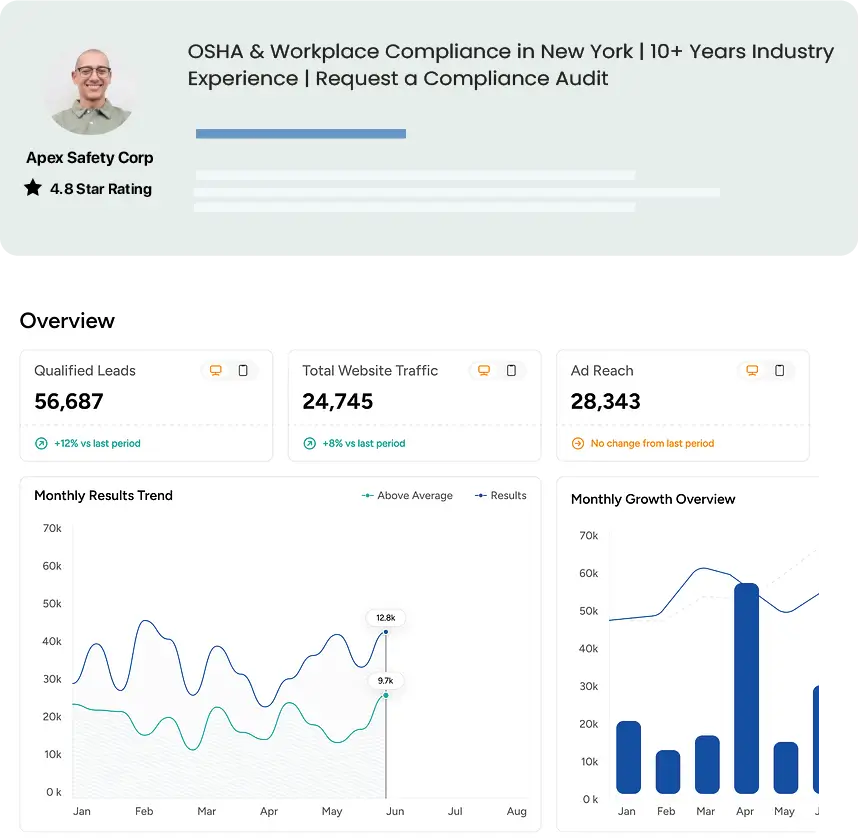
Task: Click the March bar in Monthly Growth chart
Action: point(707,765)
